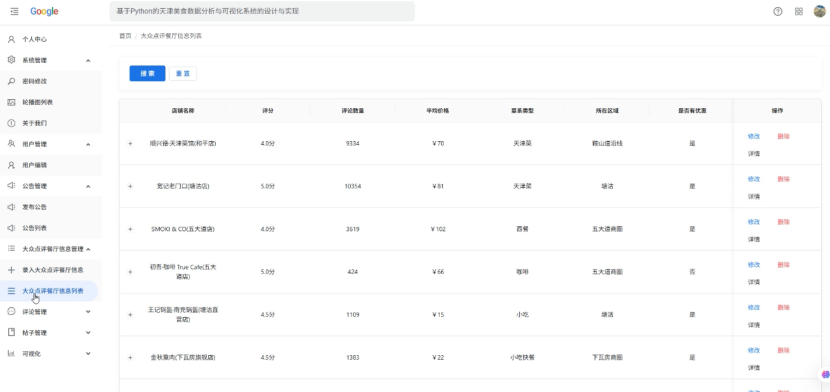Click 删除 for the True Cafe row
Screen dimensions: 830x392
(x=783, y=265)
